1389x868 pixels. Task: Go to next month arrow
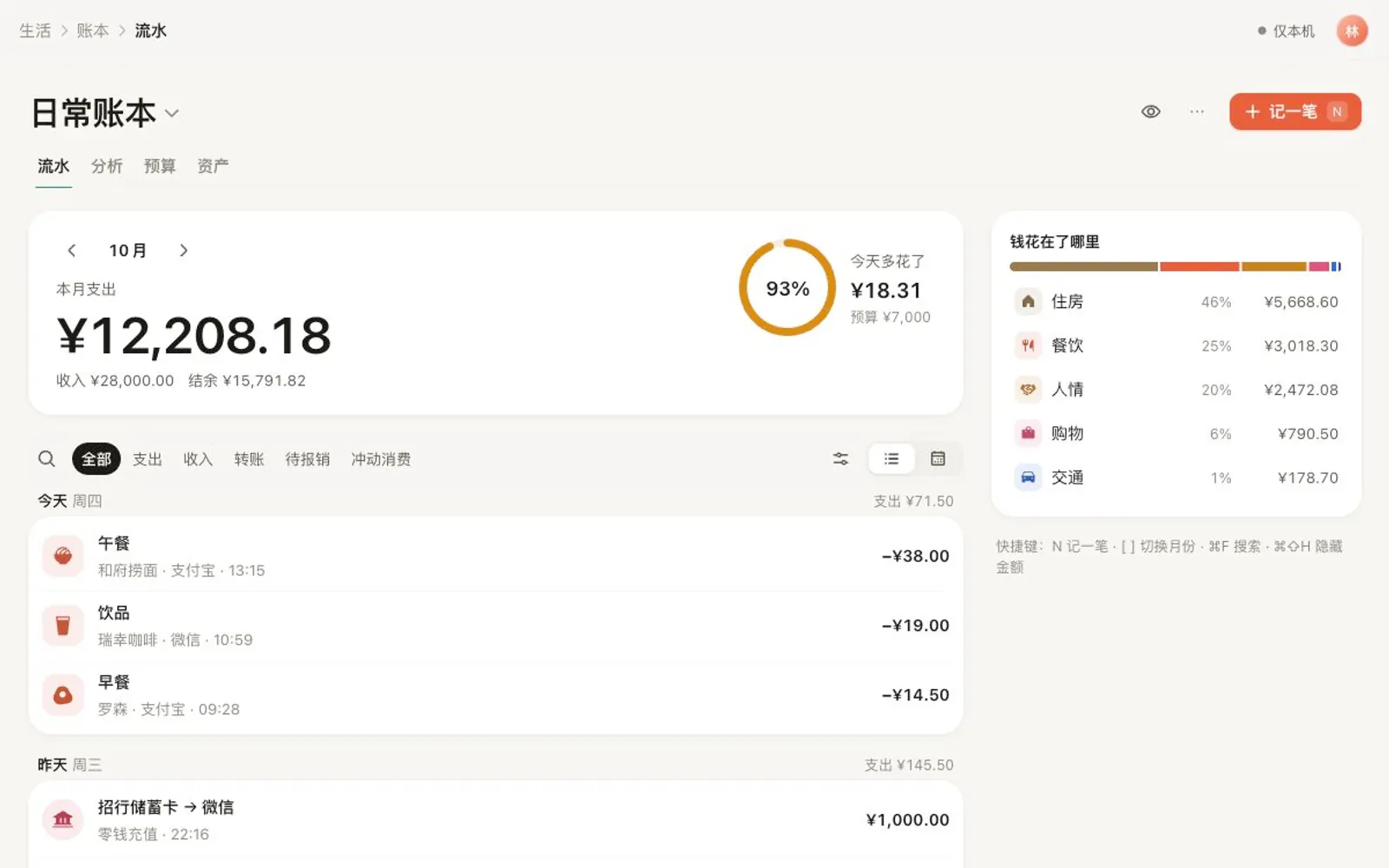(x=183, y=250)
